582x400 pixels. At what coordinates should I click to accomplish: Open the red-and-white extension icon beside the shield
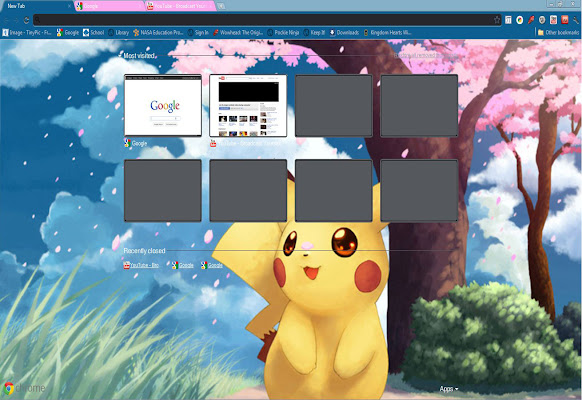pyautogui.click(x=553, y=20)
